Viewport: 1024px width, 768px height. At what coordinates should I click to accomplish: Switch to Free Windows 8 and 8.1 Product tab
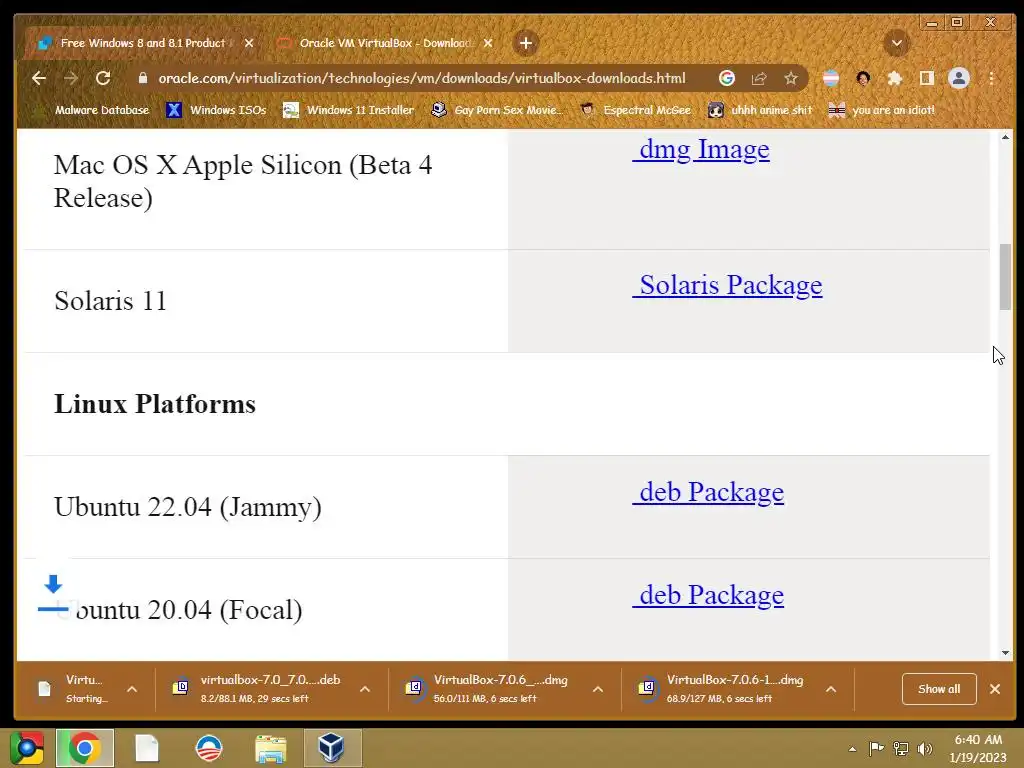(143, 43)
